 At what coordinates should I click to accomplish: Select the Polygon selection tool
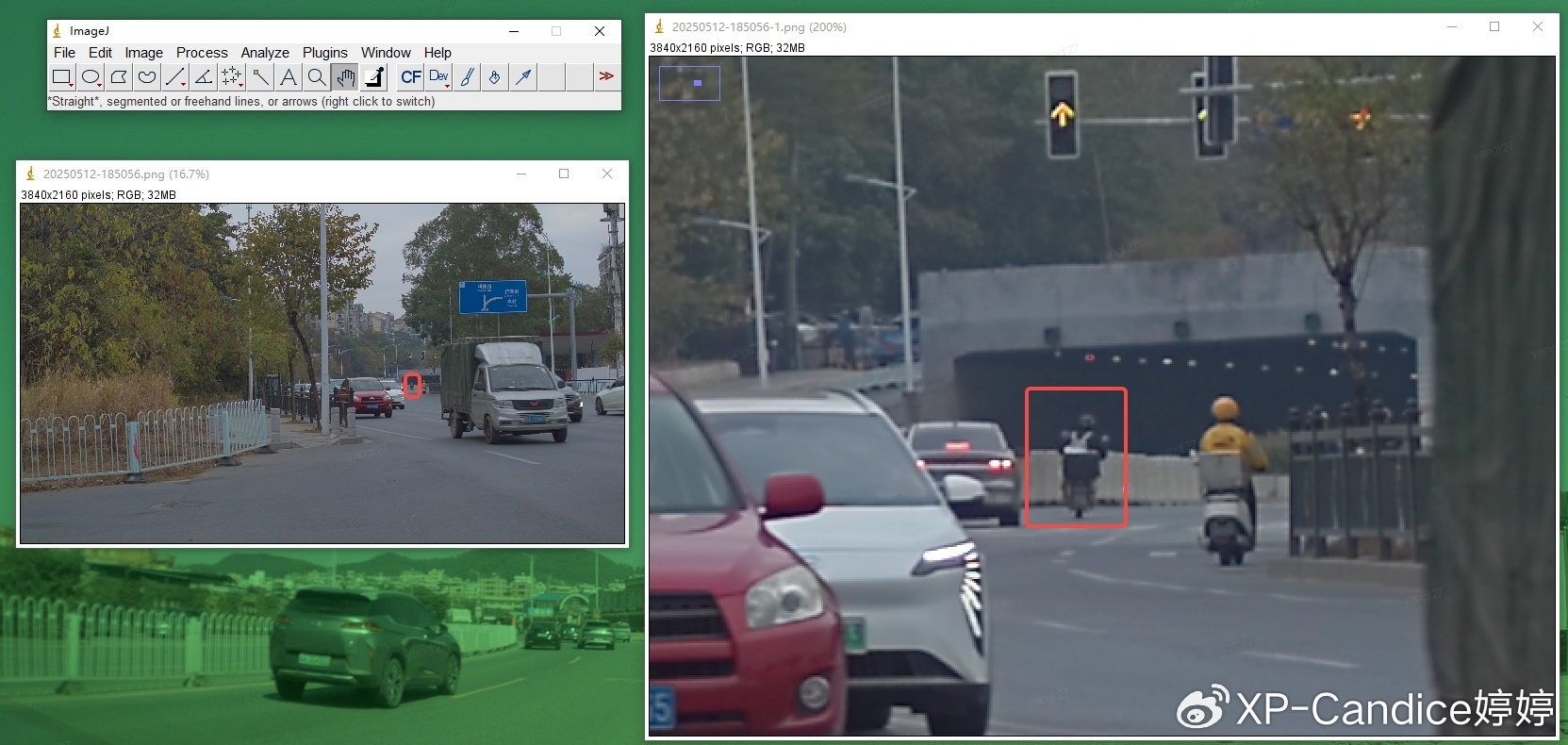coord(119,77)
